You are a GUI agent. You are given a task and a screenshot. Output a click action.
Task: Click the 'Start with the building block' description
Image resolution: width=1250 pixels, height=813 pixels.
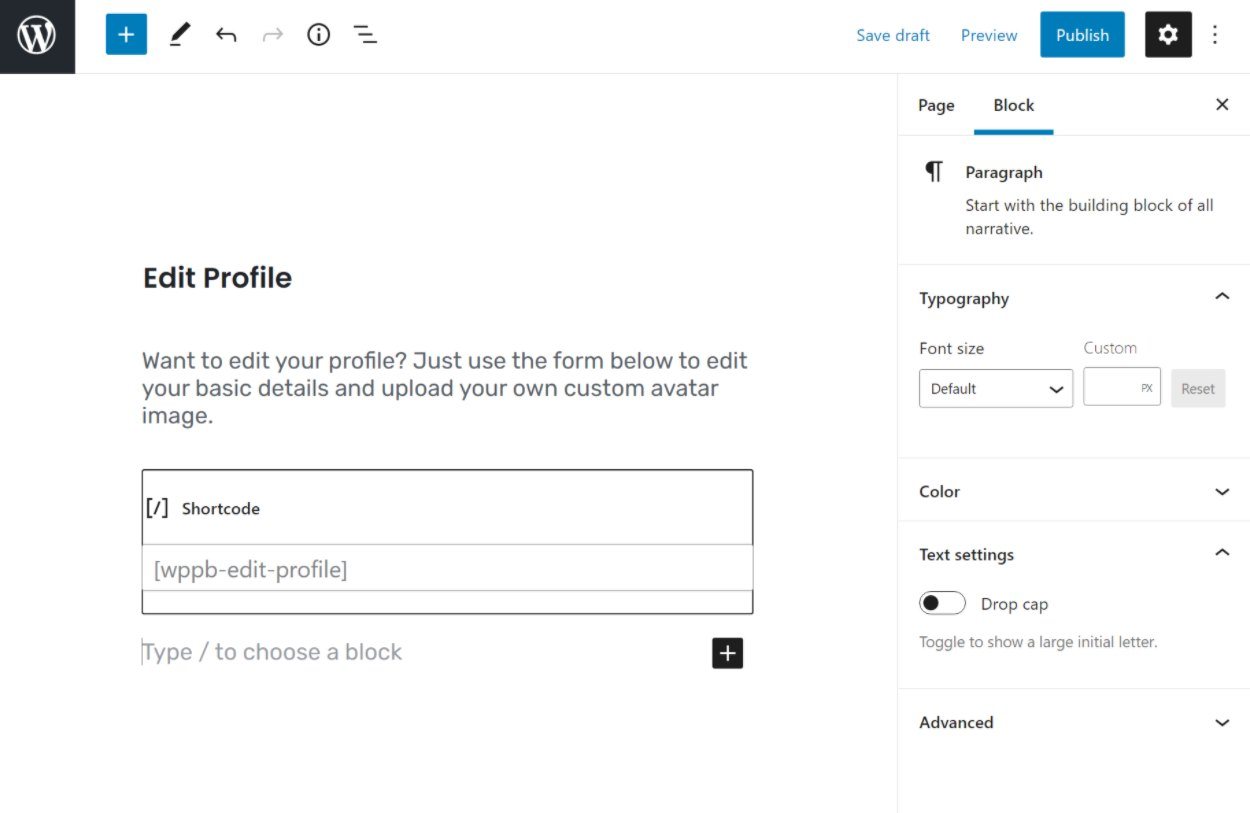point(1089,216)
